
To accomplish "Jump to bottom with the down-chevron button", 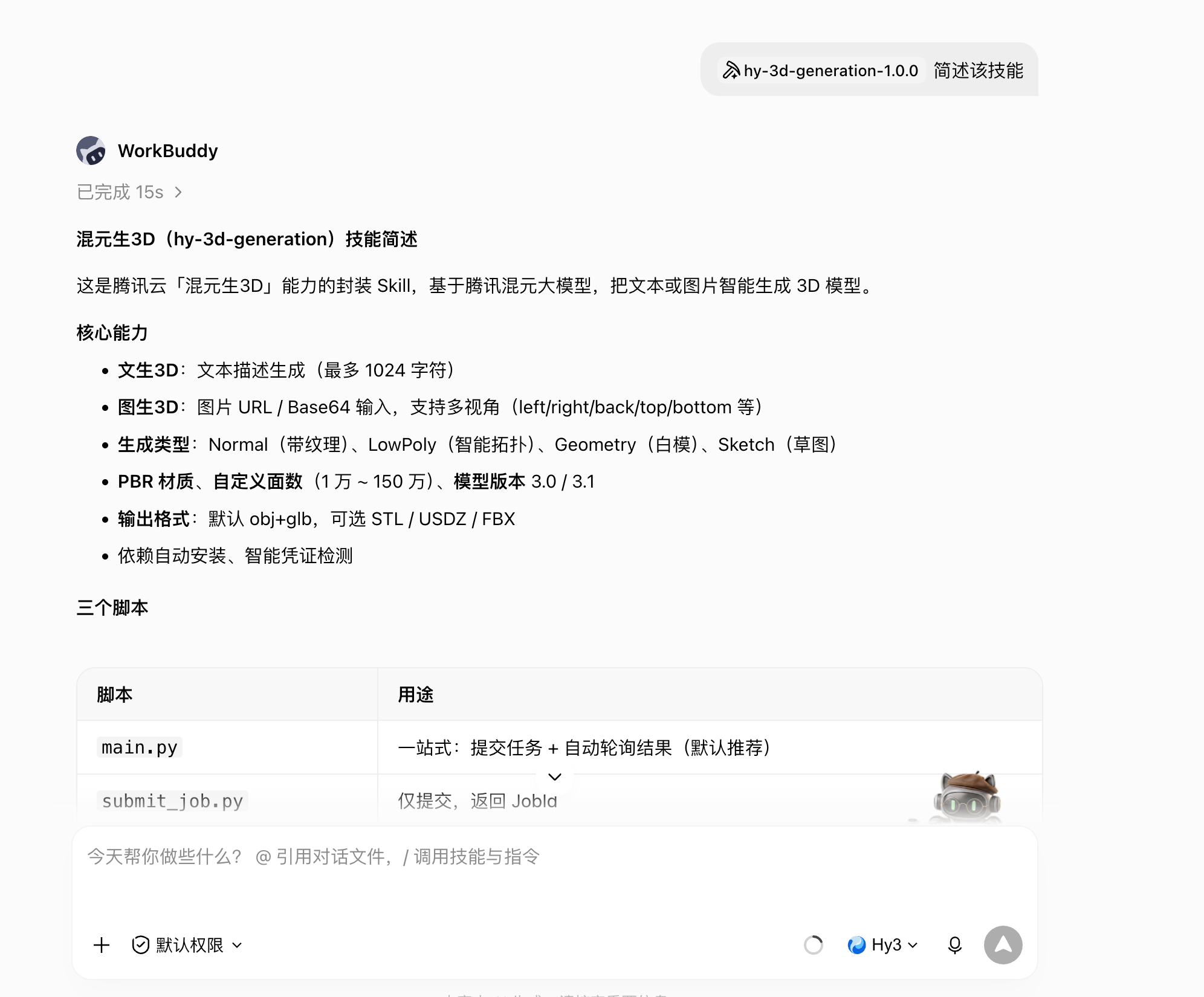I will (x=555, y=776).
